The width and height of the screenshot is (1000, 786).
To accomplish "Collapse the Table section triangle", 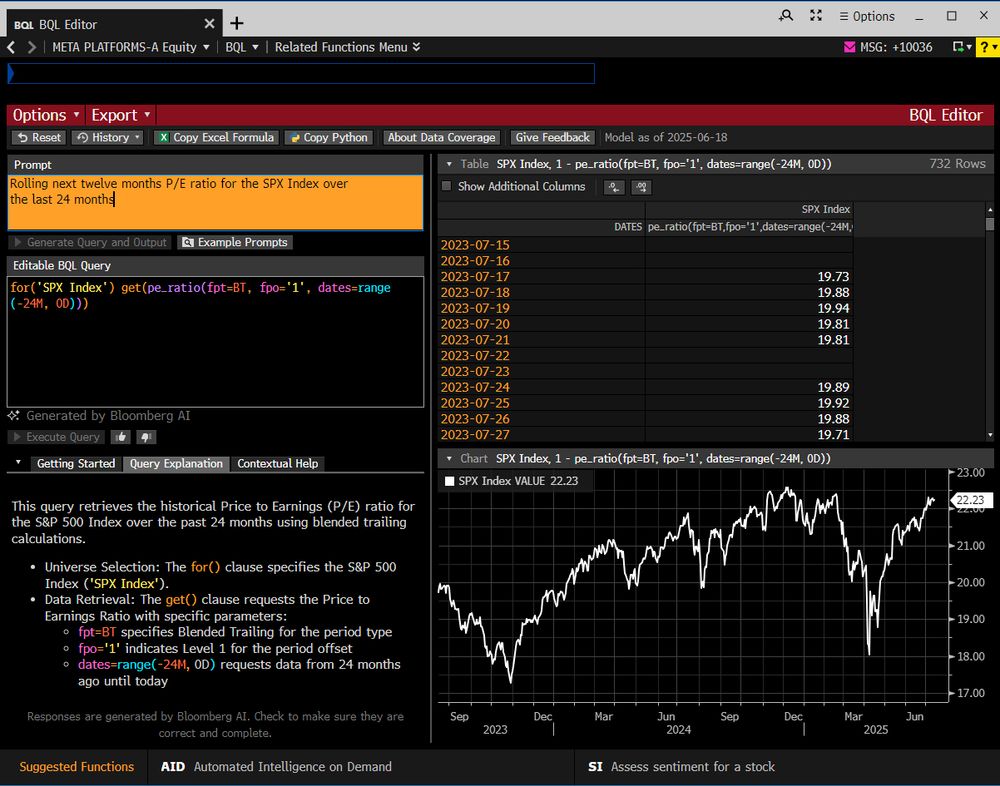I will [x=449, y=164].
